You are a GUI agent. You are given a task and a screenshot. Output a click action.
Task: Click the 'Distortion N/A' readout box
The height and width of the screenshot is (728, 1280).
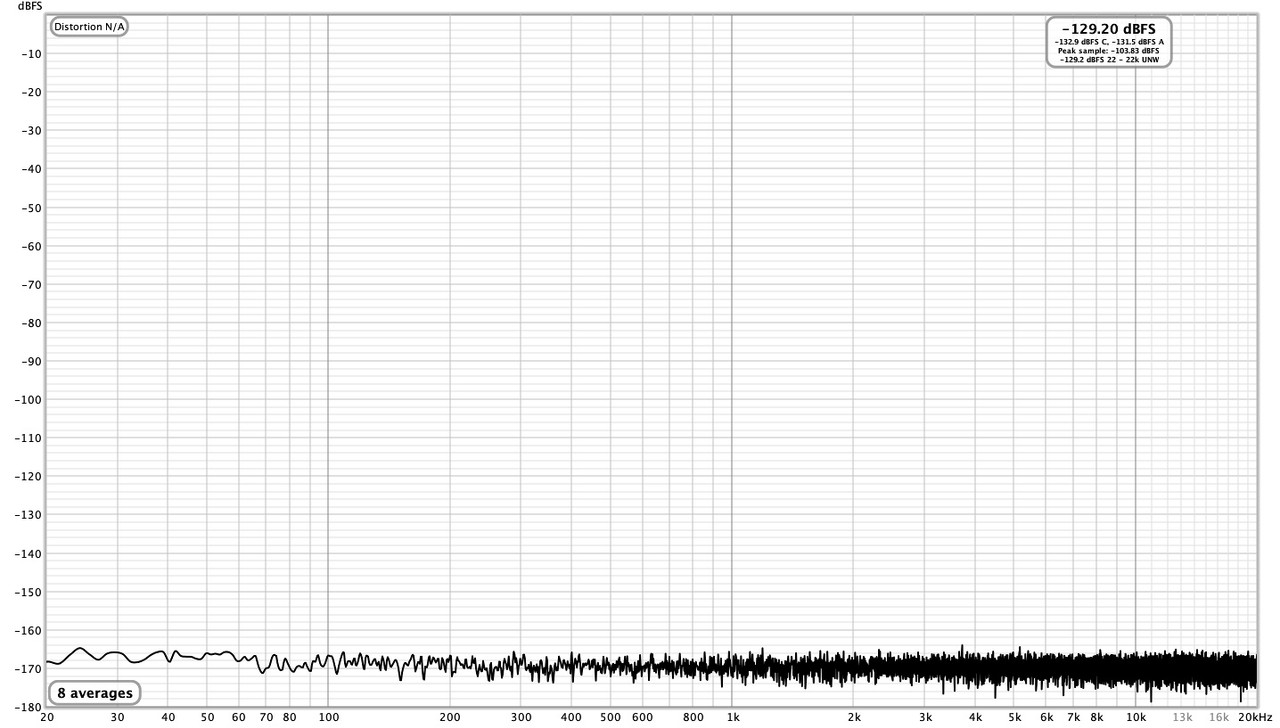[89, 27]
